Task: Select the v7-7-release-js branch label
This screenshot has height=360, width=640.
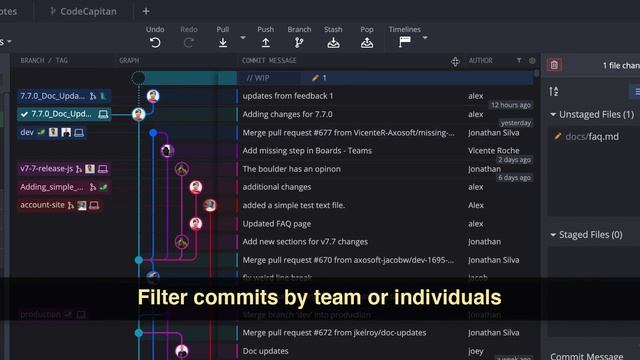Action: point(64,169)
